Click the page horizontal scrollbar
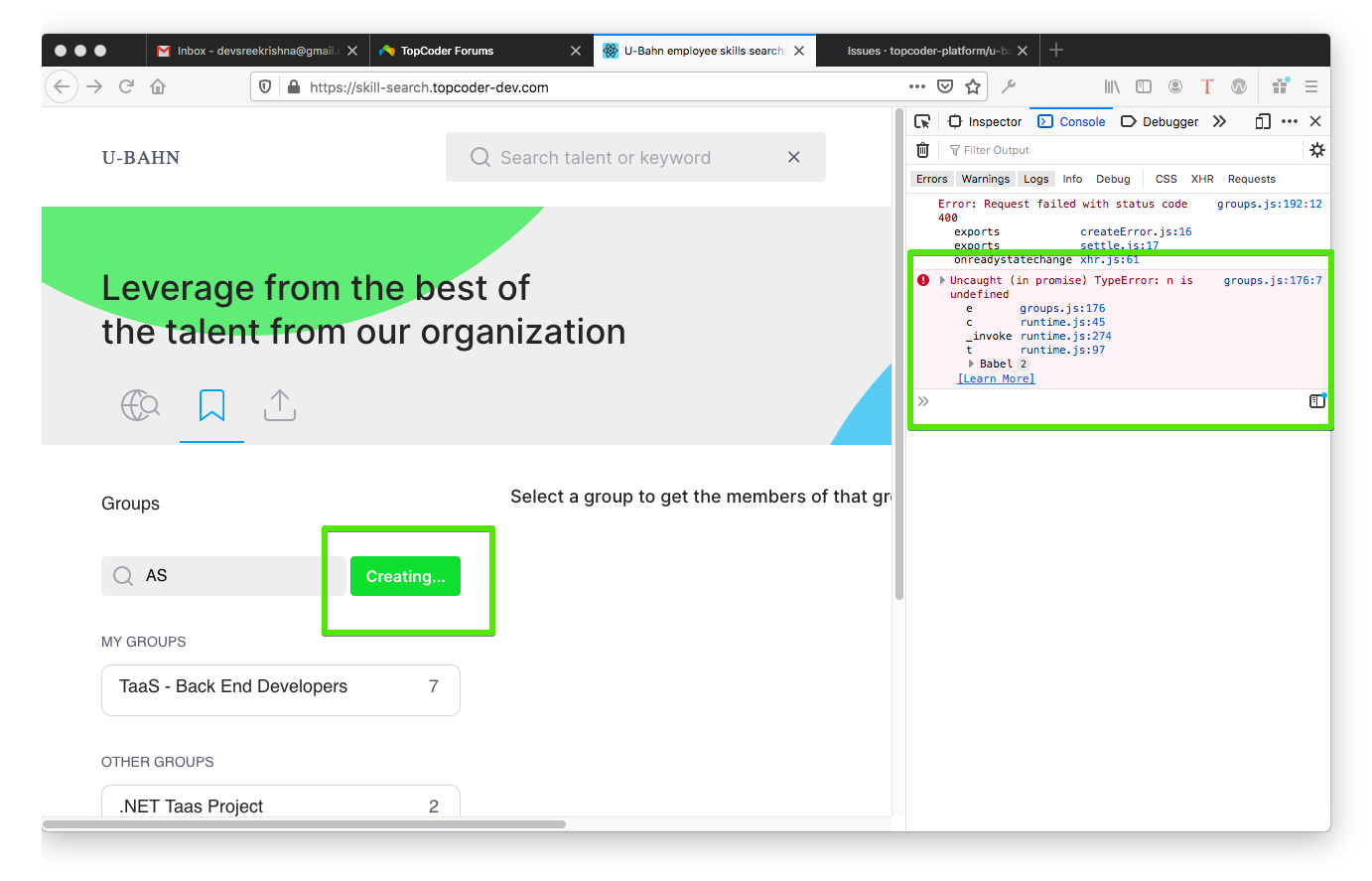 click(304, 824)
